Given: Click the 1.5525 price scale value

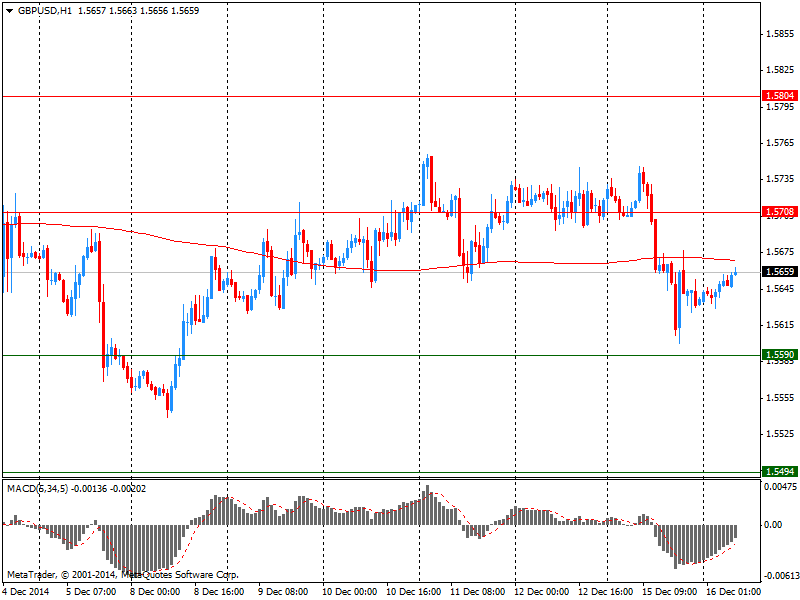Looking at the screenshot, I should [x=780, y=434].
